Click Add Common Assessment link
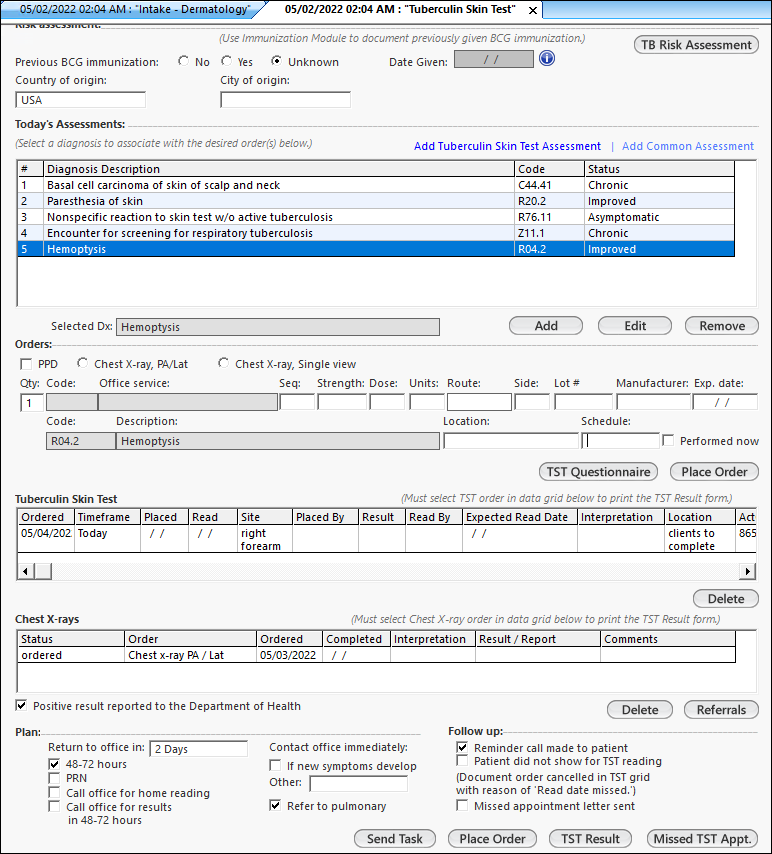The width and height of the screenshot is (772, 854). tap(688, 146)
